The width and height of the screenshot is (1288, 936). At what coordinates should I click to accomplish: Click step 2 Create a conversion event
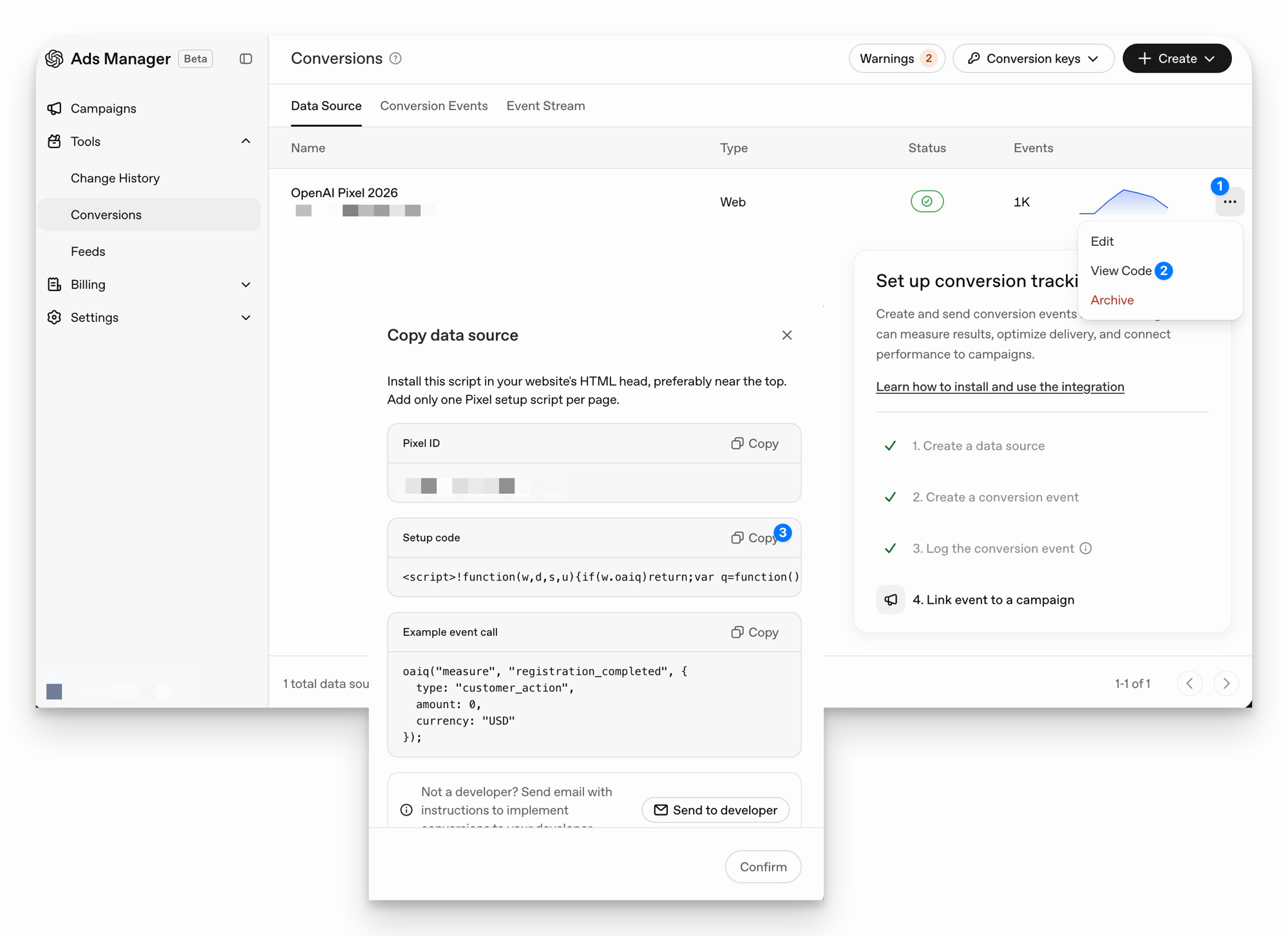995,497
